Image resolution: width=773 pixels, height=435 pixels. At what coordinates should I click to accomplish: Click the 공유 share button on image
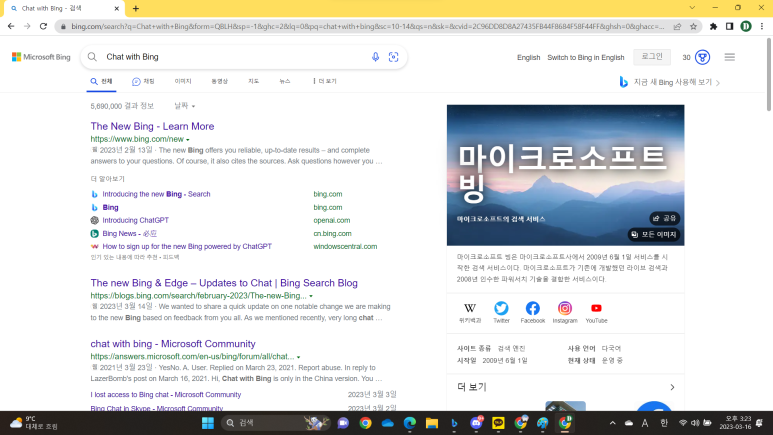tap(665, 218)
